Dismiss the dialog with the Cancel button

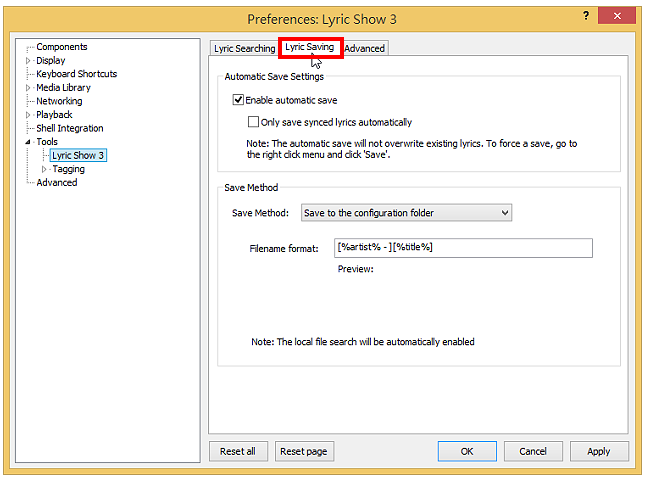[x=533, y=451]
